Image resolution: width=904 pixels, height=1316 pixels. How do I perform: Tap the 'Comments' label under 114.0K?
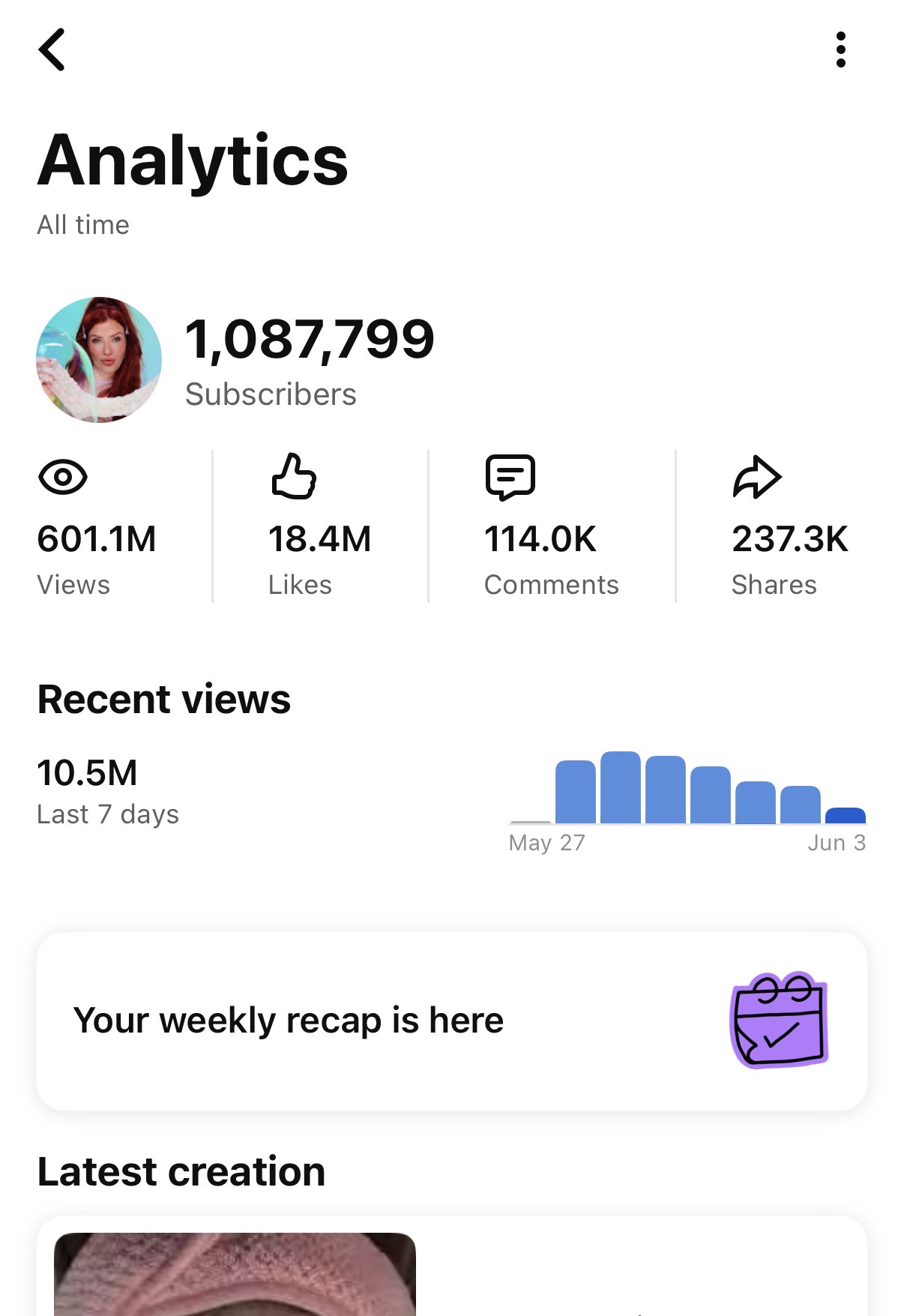pyautogui.click(x=552, y=585)
